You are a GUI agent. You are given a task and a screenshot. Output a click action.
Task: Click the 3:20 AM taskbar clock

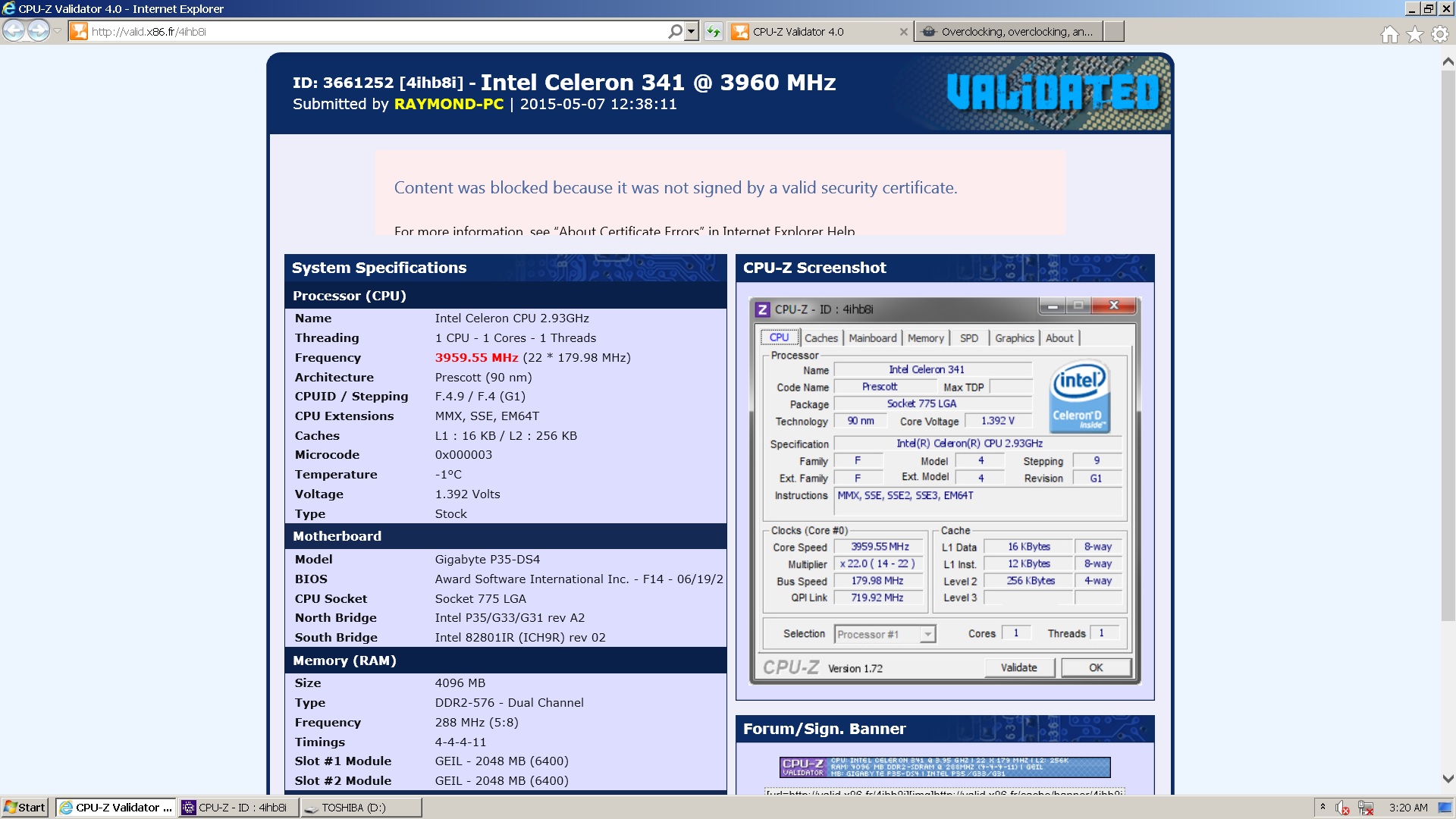pos(1408,808)
